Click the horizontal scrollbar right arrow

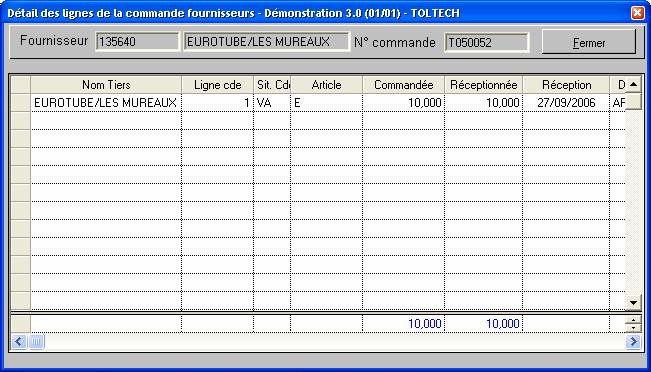pyautogui.click(x=633, y=342)
